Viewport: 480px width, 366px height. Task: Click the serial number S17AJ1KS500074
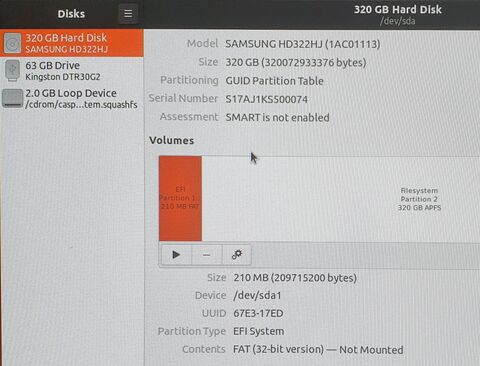[266, 99]
